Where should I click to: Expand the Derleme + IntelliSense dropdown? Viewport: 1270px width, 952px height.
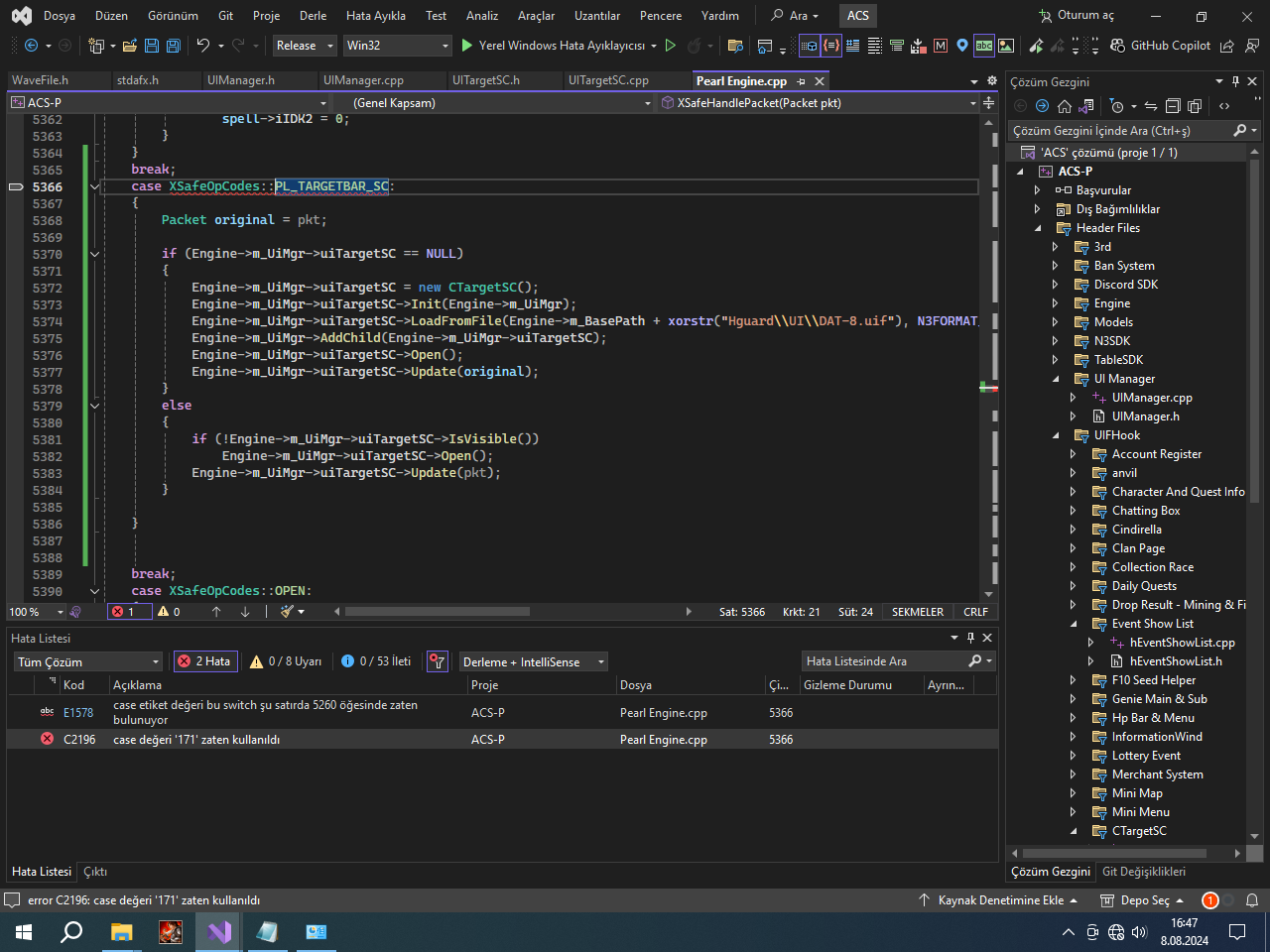click(533, 661)
